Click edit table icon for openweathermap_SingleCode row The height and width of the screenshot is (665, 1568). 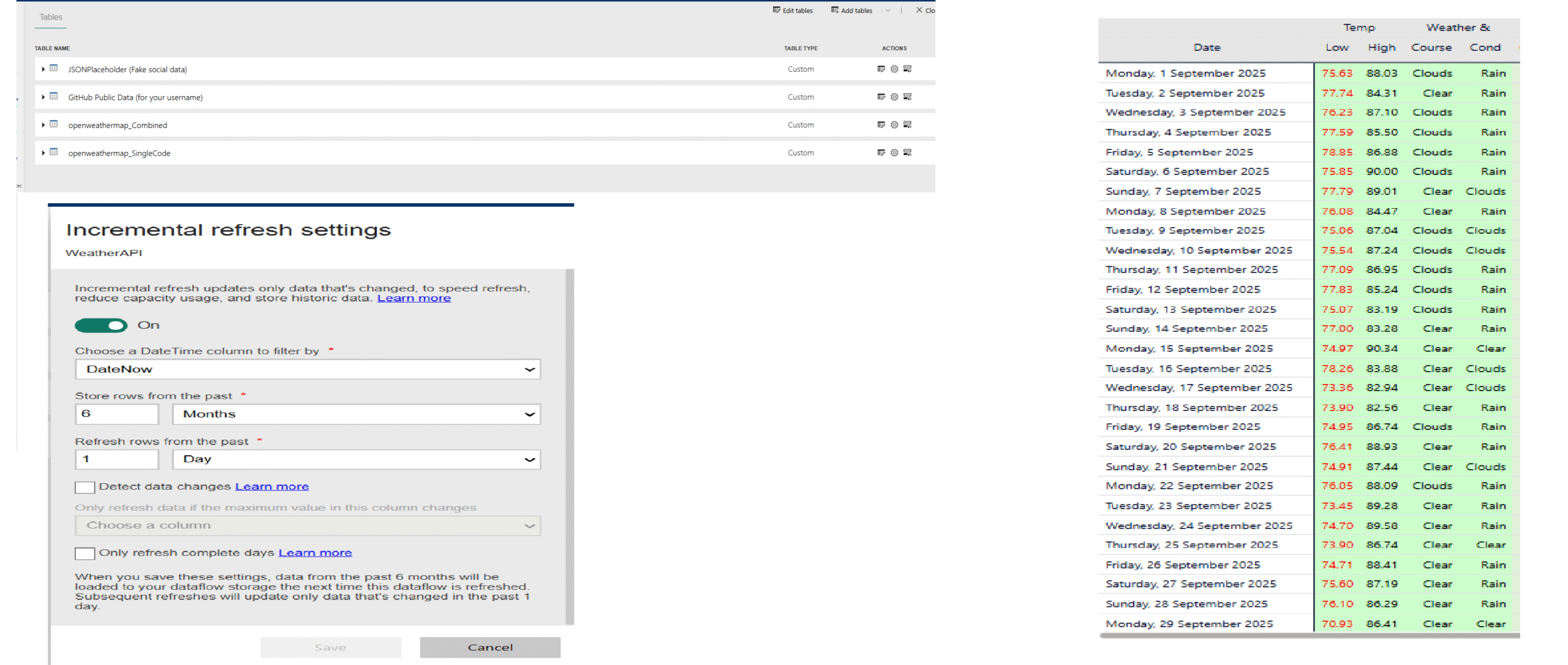click(881, 153)
